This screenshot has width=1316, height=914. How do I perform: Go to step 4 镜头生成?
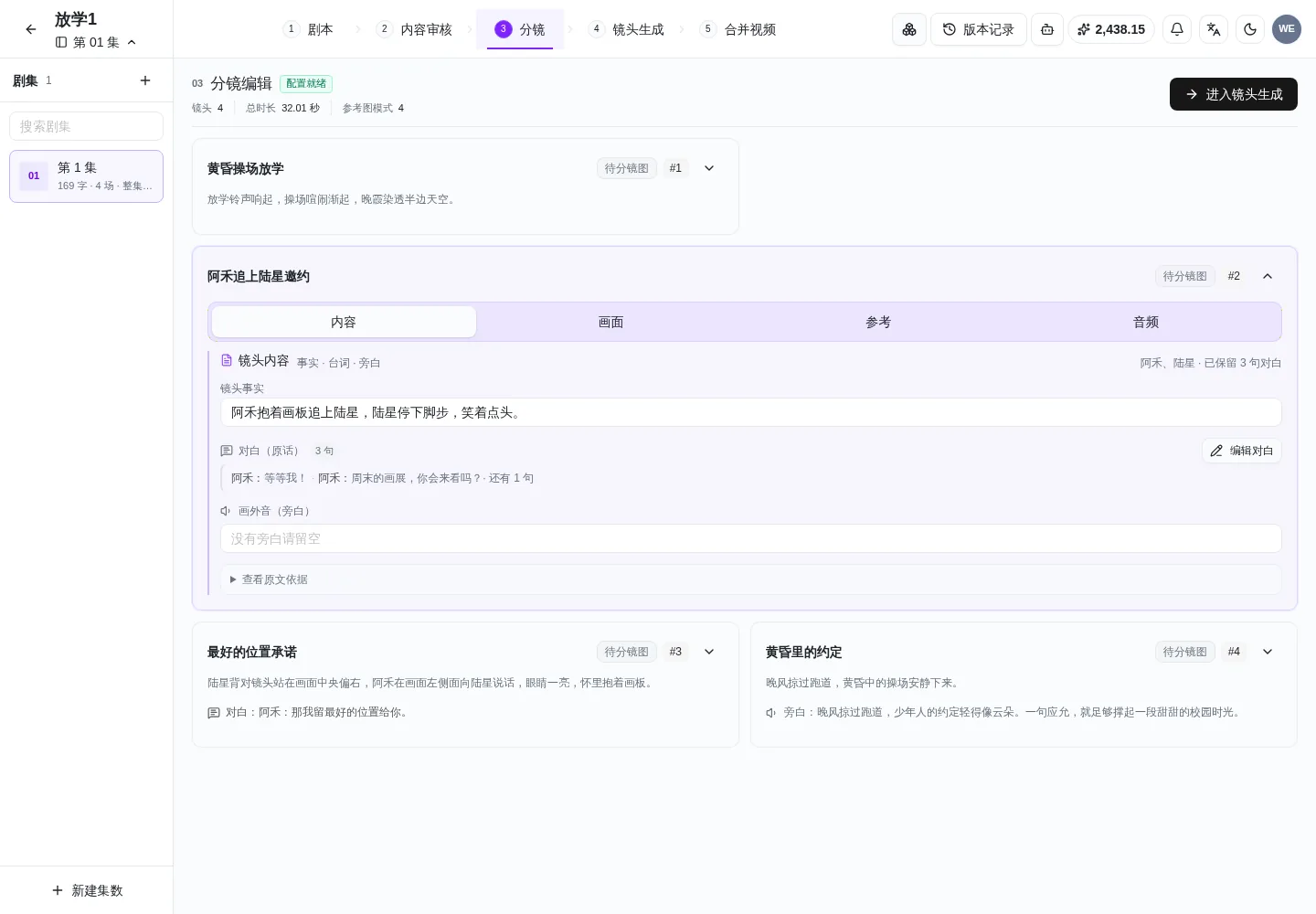coord(626,29)
